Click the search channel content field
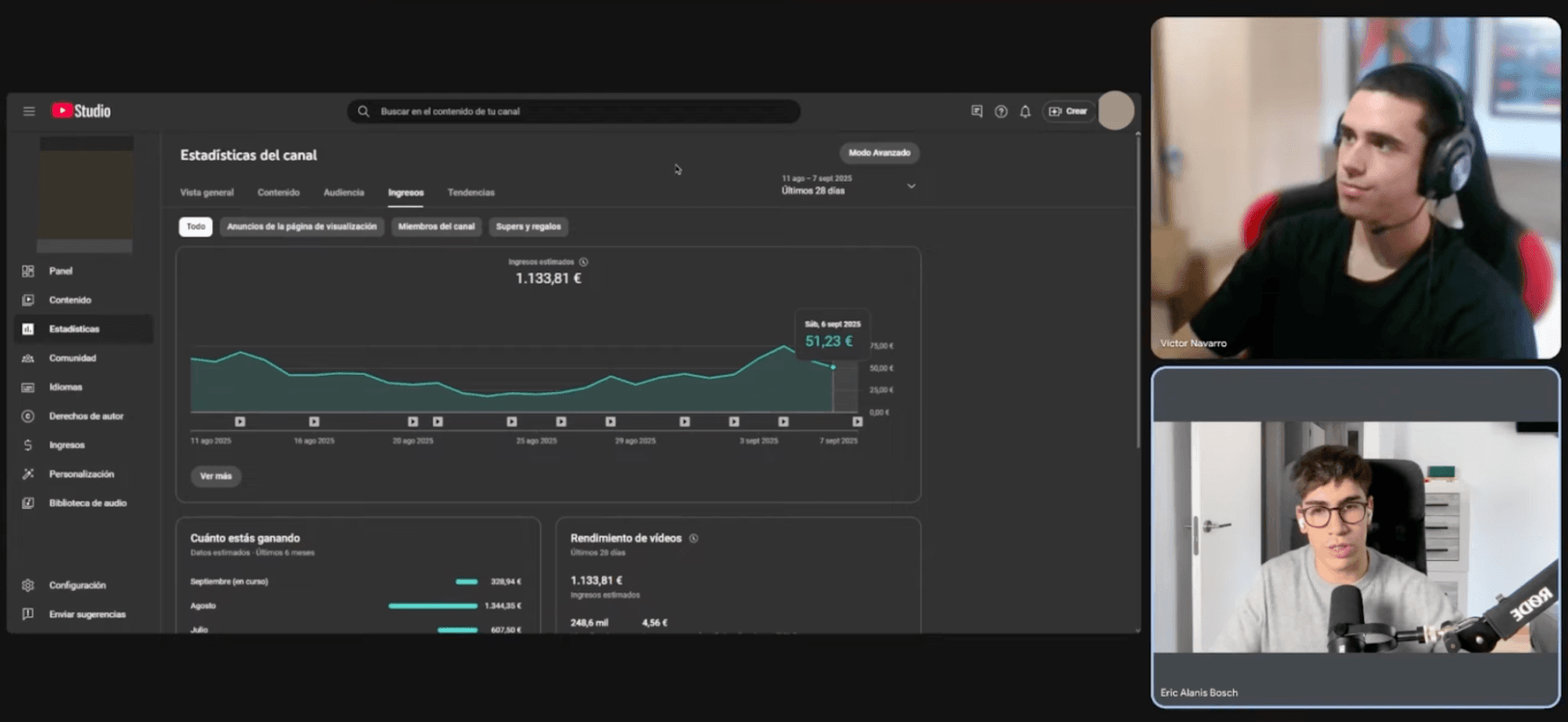Image resolution: width=1568 pixels, height=722 pixels. (576, 111)
